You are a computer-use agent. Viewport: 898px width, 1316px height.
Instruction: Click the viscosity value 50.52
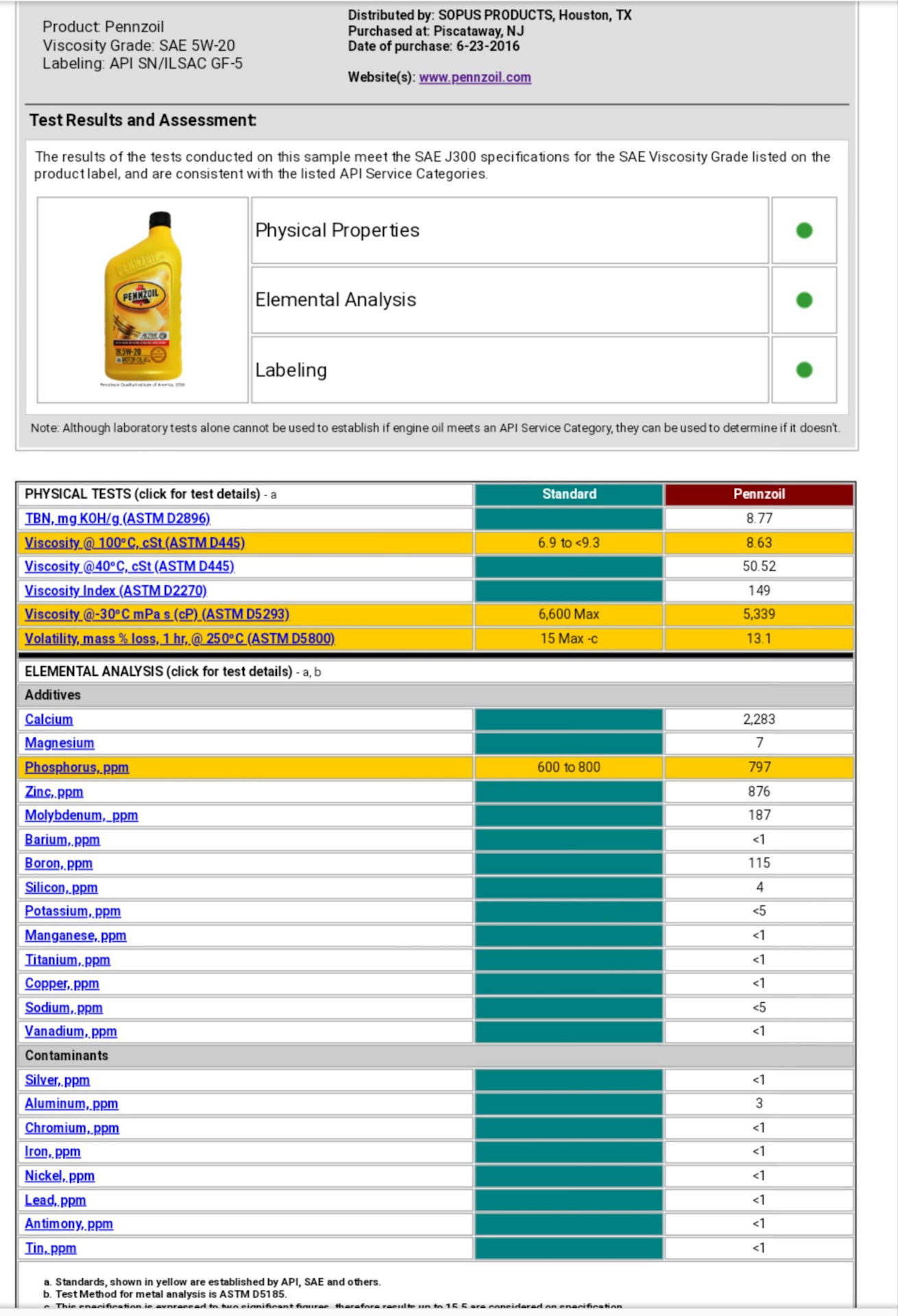759,567
